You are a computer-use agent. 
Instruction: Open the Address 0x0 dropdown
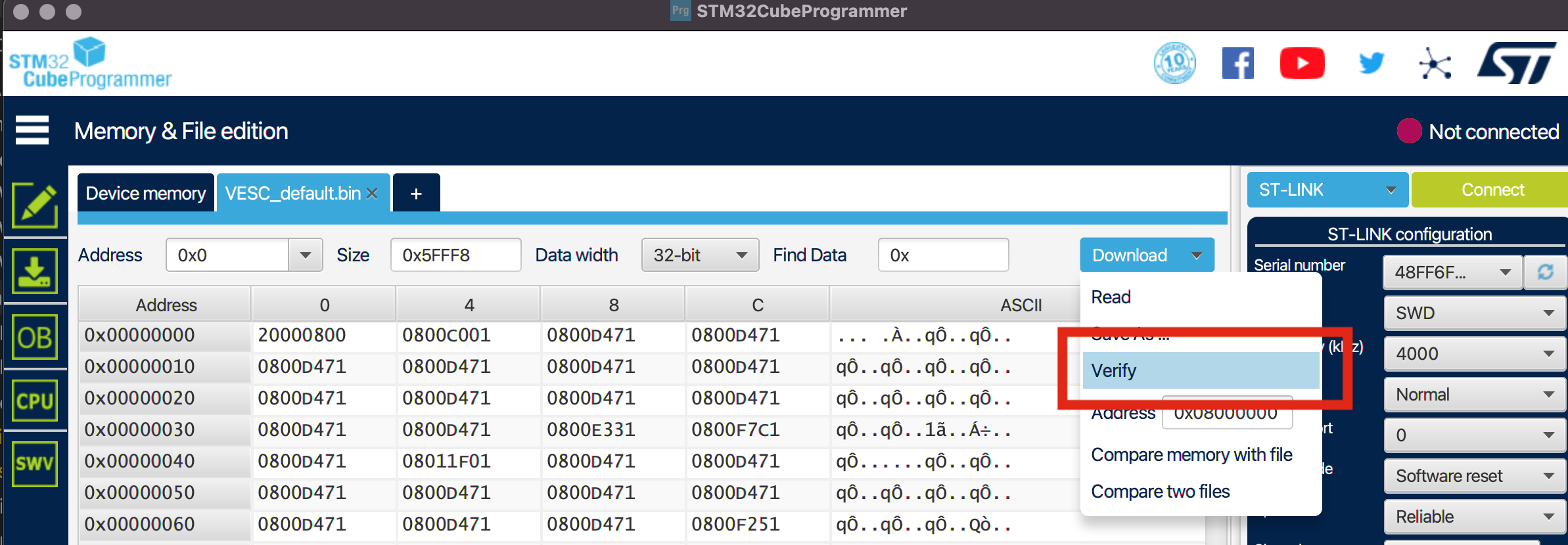pos(306,255)
